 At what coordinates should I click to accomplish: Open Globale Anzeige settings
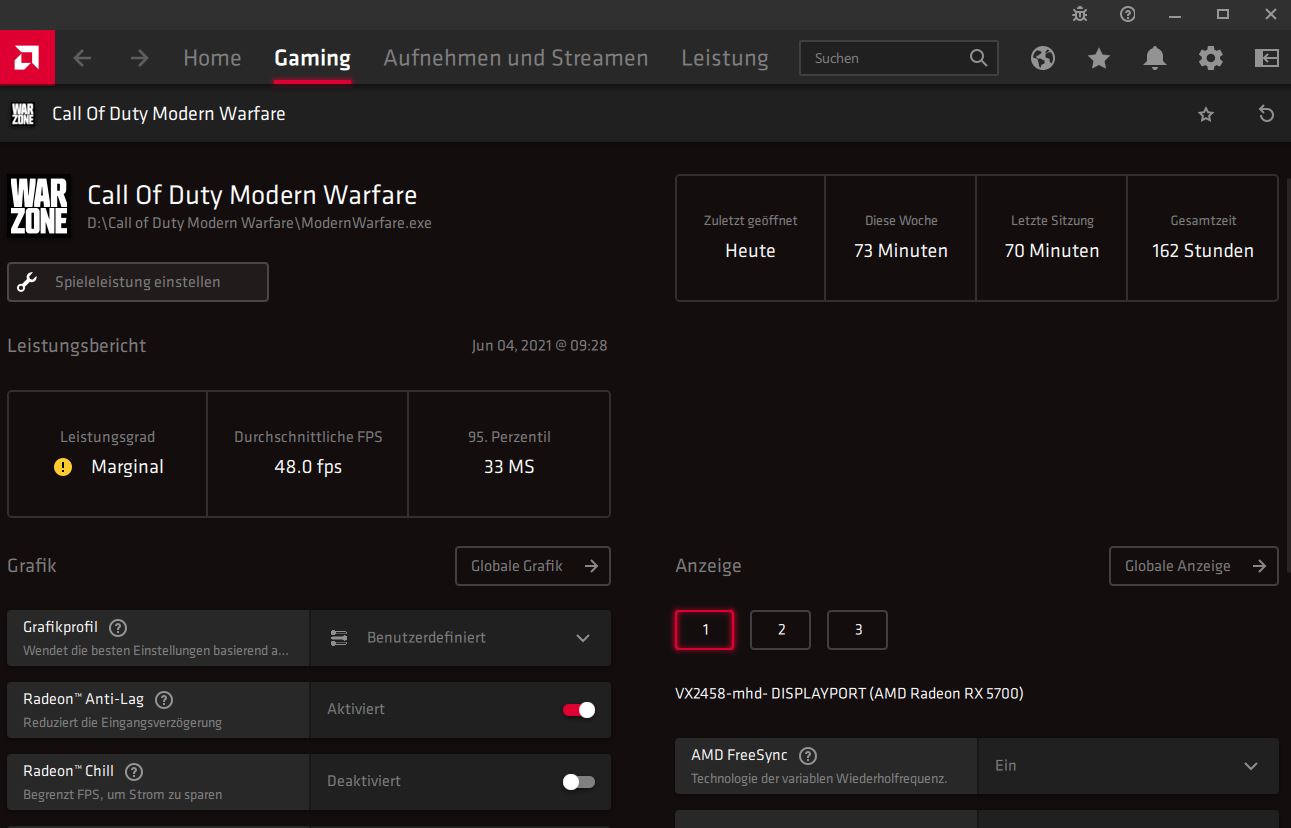[1194, 566]
